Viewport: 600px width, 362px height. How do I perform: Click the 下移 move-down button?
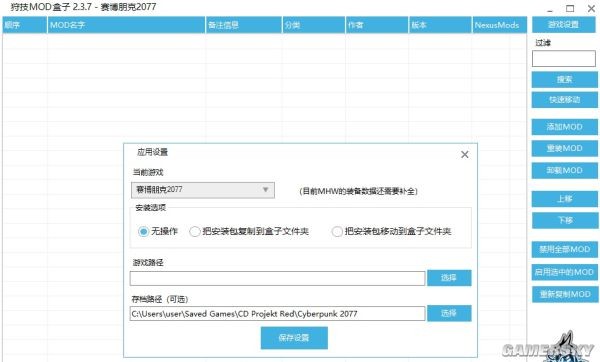565,220
